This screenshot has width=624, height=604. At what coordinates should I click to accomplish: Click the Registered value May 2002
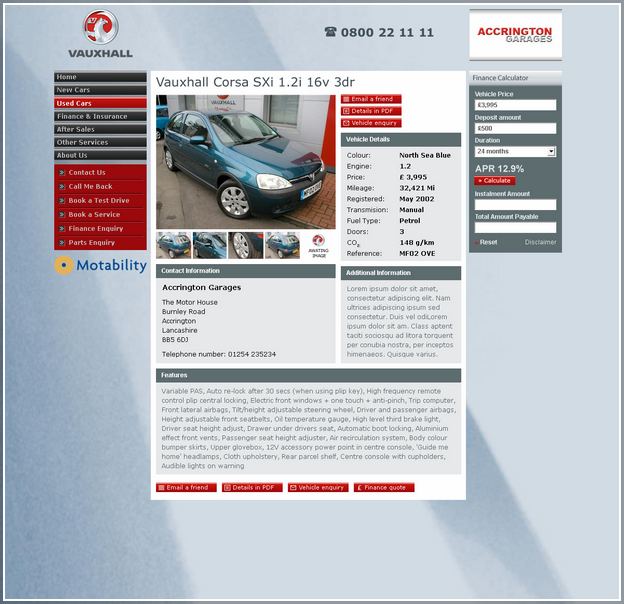(417, 199)
